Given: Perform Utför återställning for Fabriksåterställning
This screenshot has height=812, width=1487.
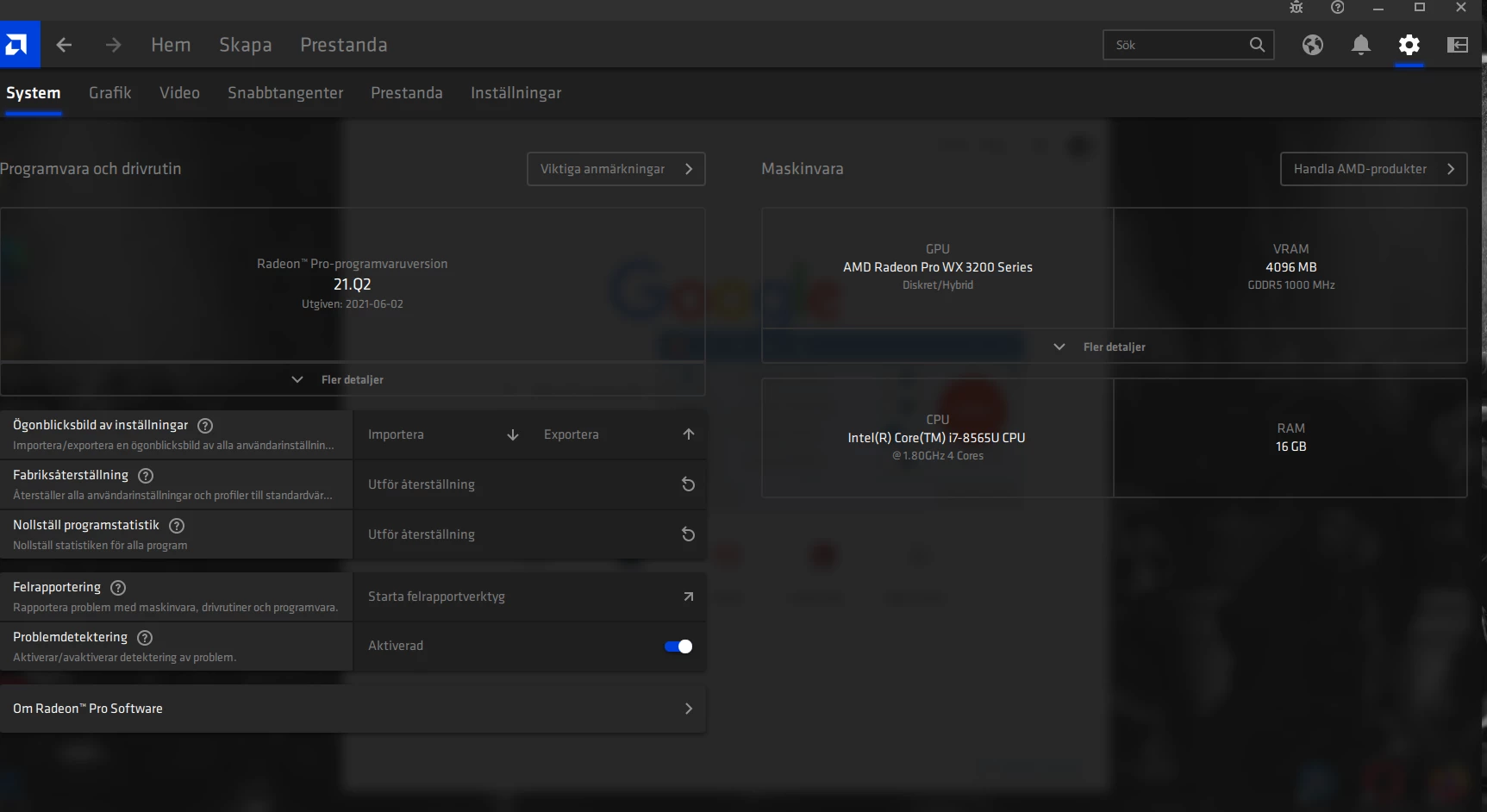Looking at the screenshot, I should point(529,484).
